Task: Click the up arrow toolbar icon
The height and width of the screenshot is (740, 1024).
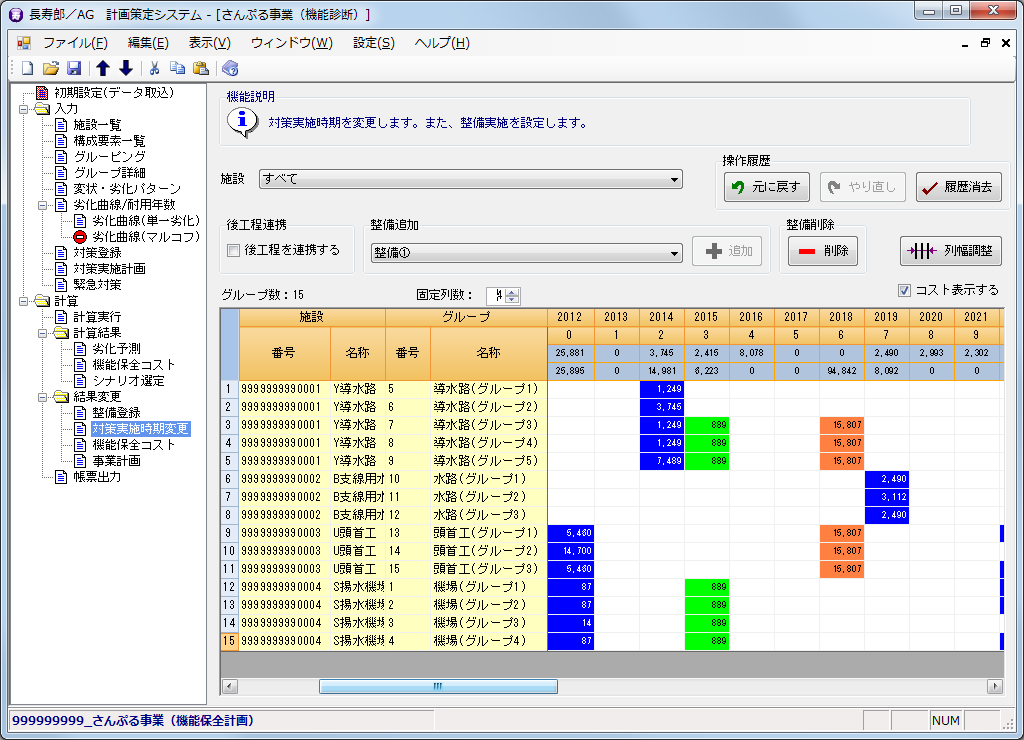Action: 103,68
